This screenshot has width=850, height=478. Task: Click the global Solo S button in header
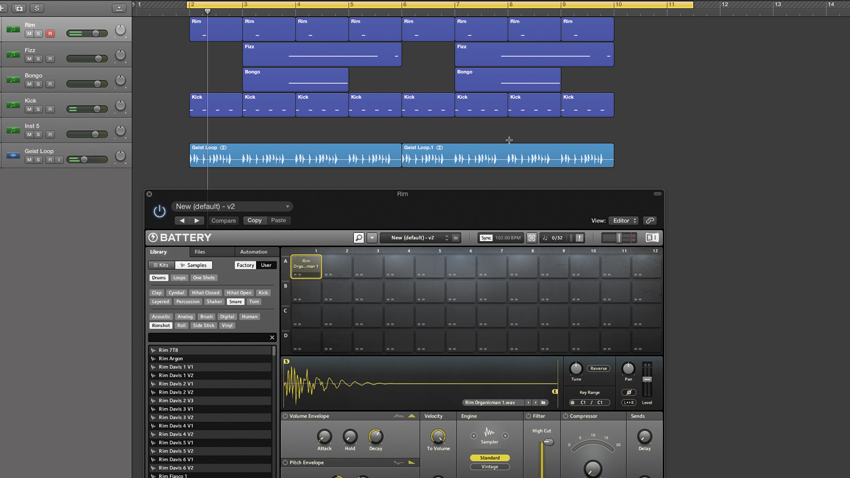[37, 8]
